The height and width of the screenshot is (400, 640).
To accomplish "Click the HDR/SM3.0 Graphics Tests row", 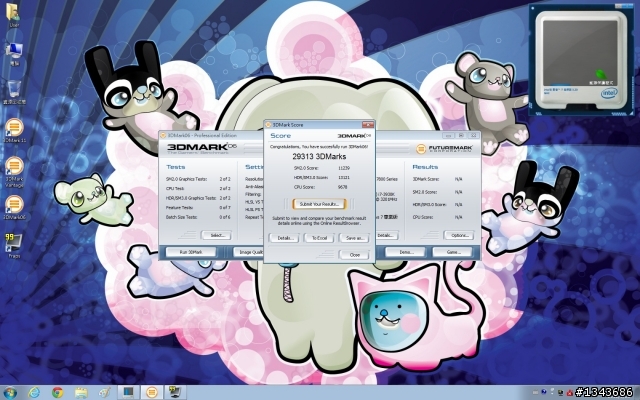I will 198,198.
